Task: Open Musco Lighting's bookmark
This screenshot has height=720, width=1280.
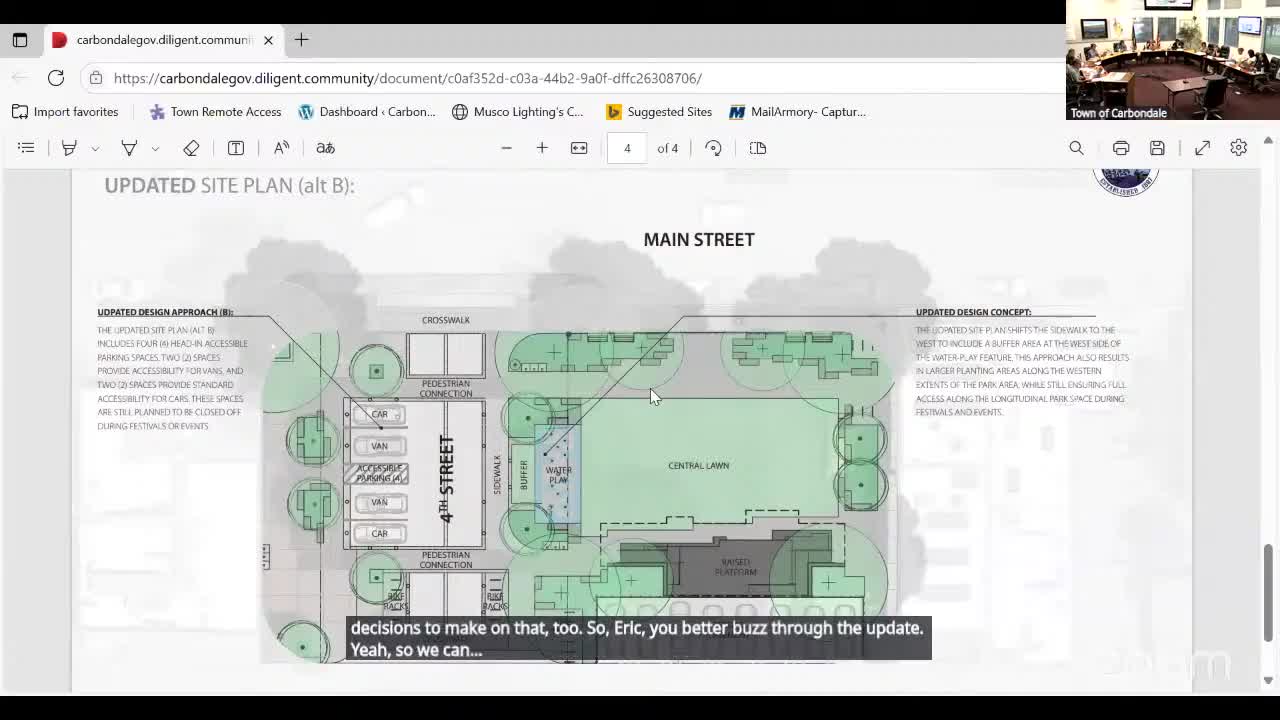Action: coord(518,112)
